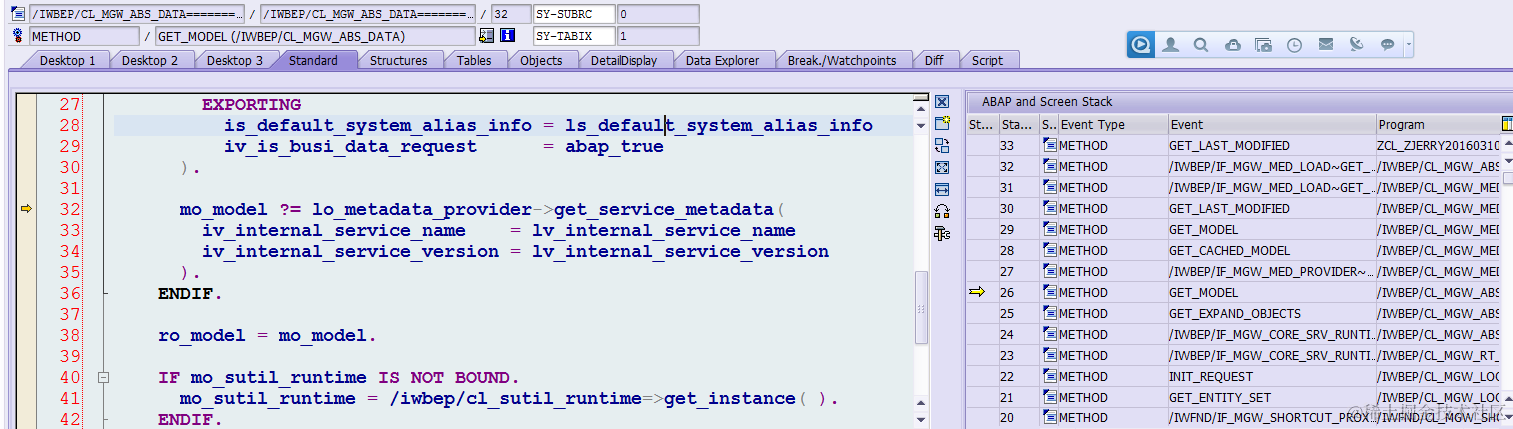Click the GET_MODEL (/IWBEP/CL_MGW_ABS_DATA) field
1513x429 pixels.
[x=314, y=36]
